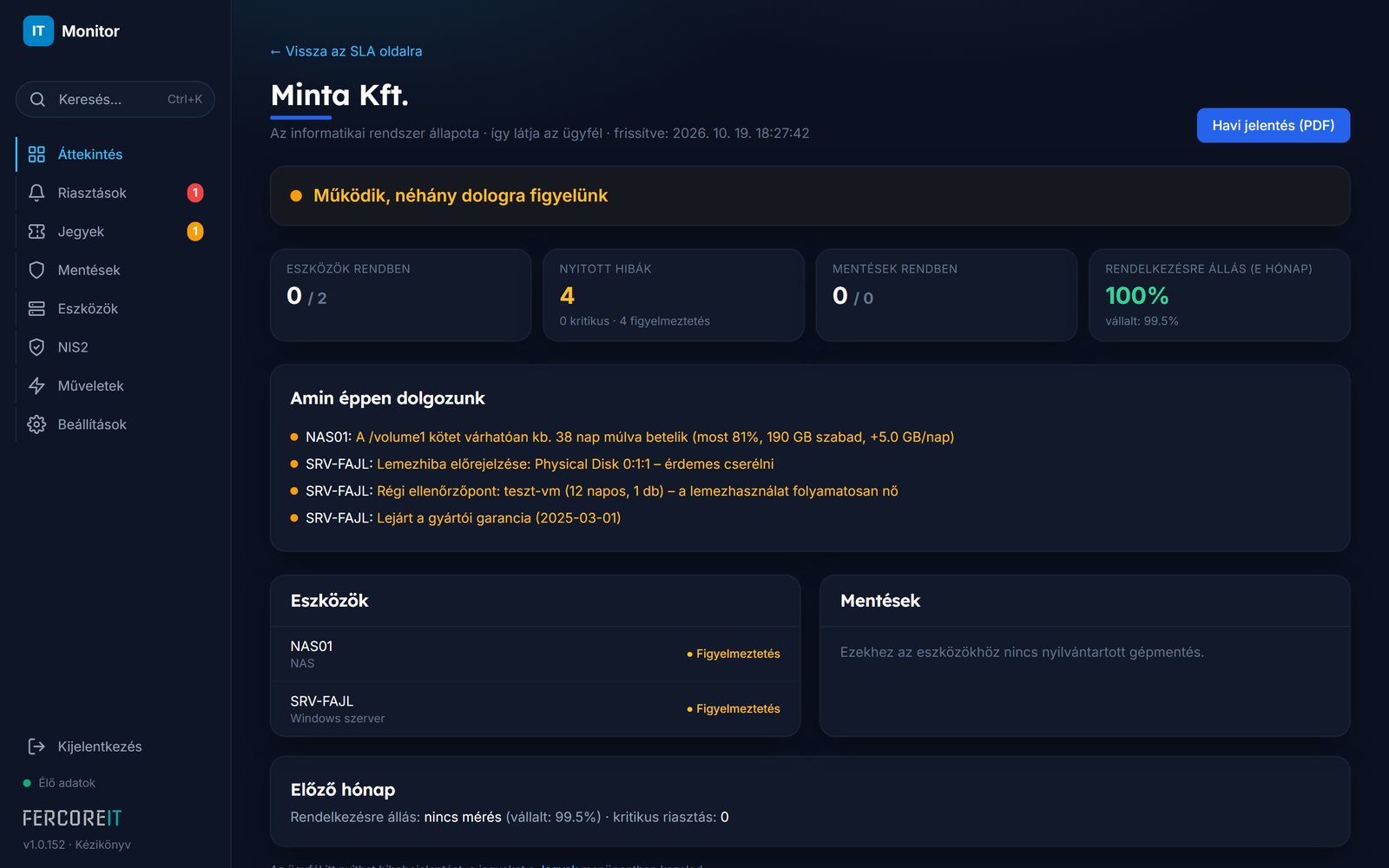
Task: Download Havi jelentés (PDF)
Action: click(1273, 125)
